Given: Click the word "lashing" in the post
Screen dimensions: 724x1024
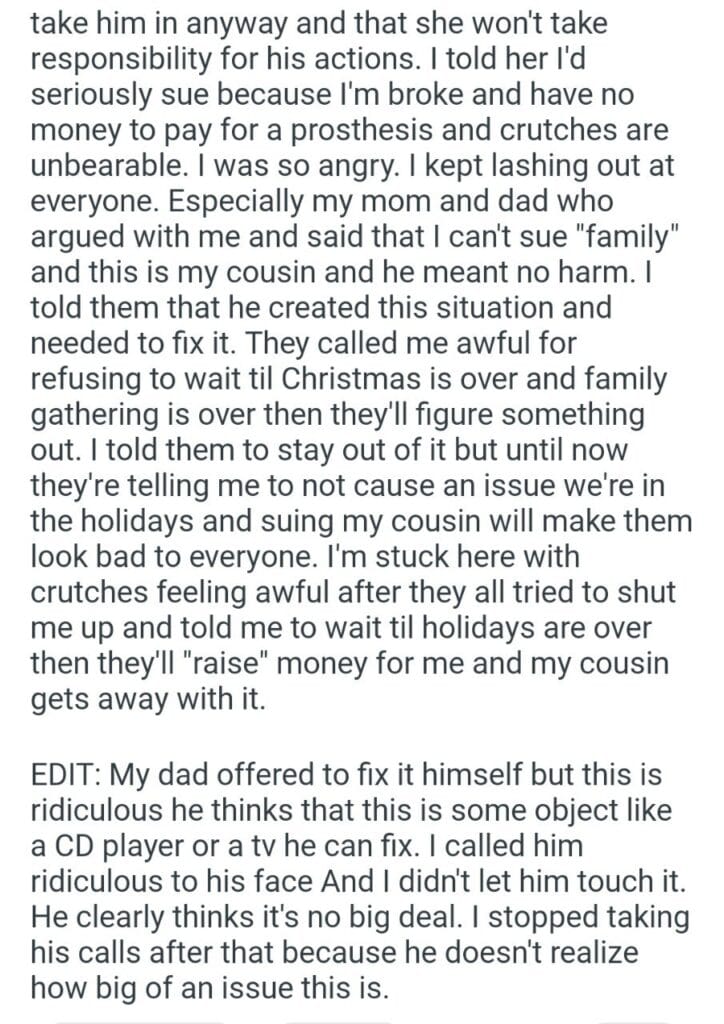Looking at the screenshot, I should click(x=527, y=164).
